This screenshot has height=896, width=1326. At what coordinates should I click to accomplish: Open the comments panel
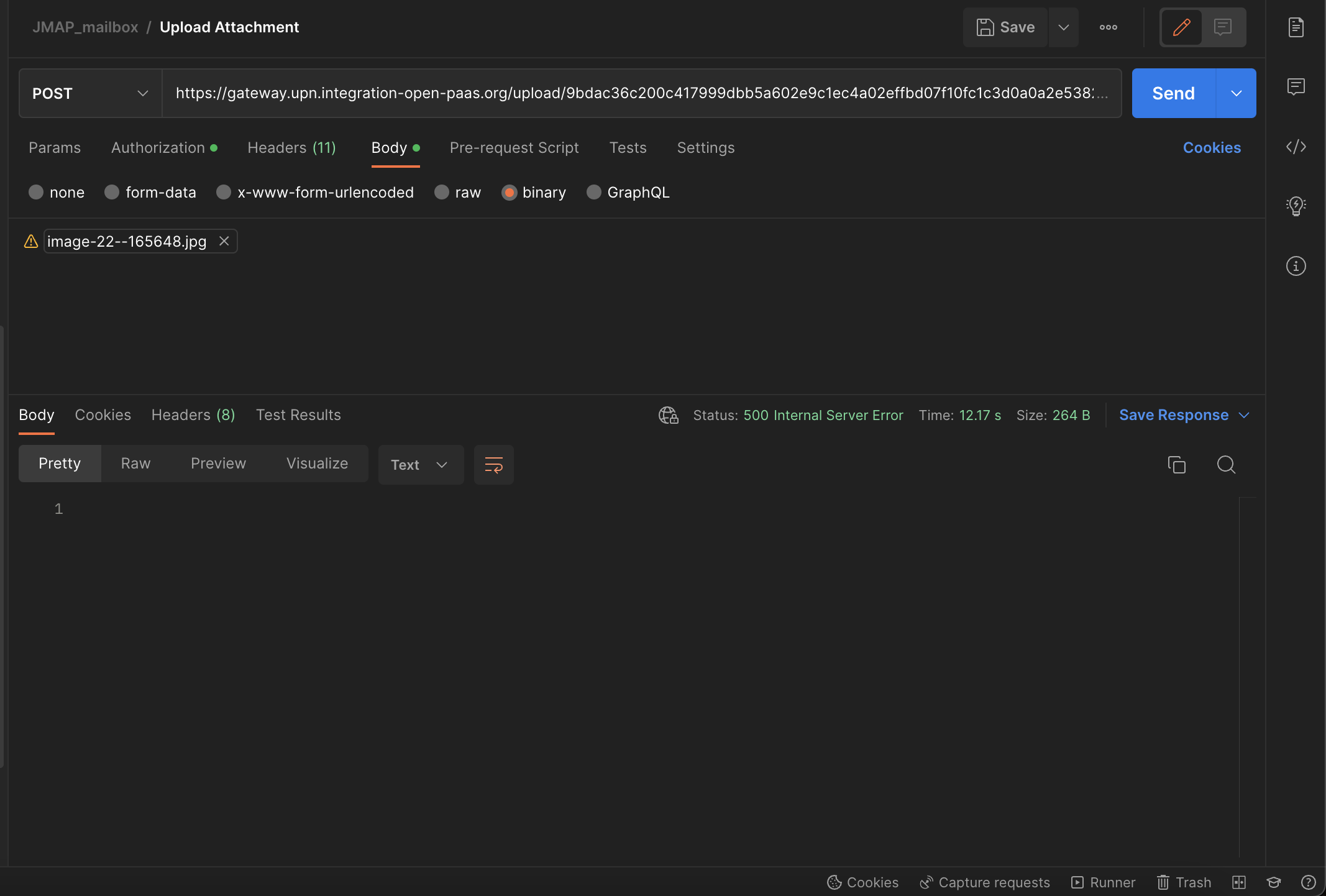point(1296,87)
